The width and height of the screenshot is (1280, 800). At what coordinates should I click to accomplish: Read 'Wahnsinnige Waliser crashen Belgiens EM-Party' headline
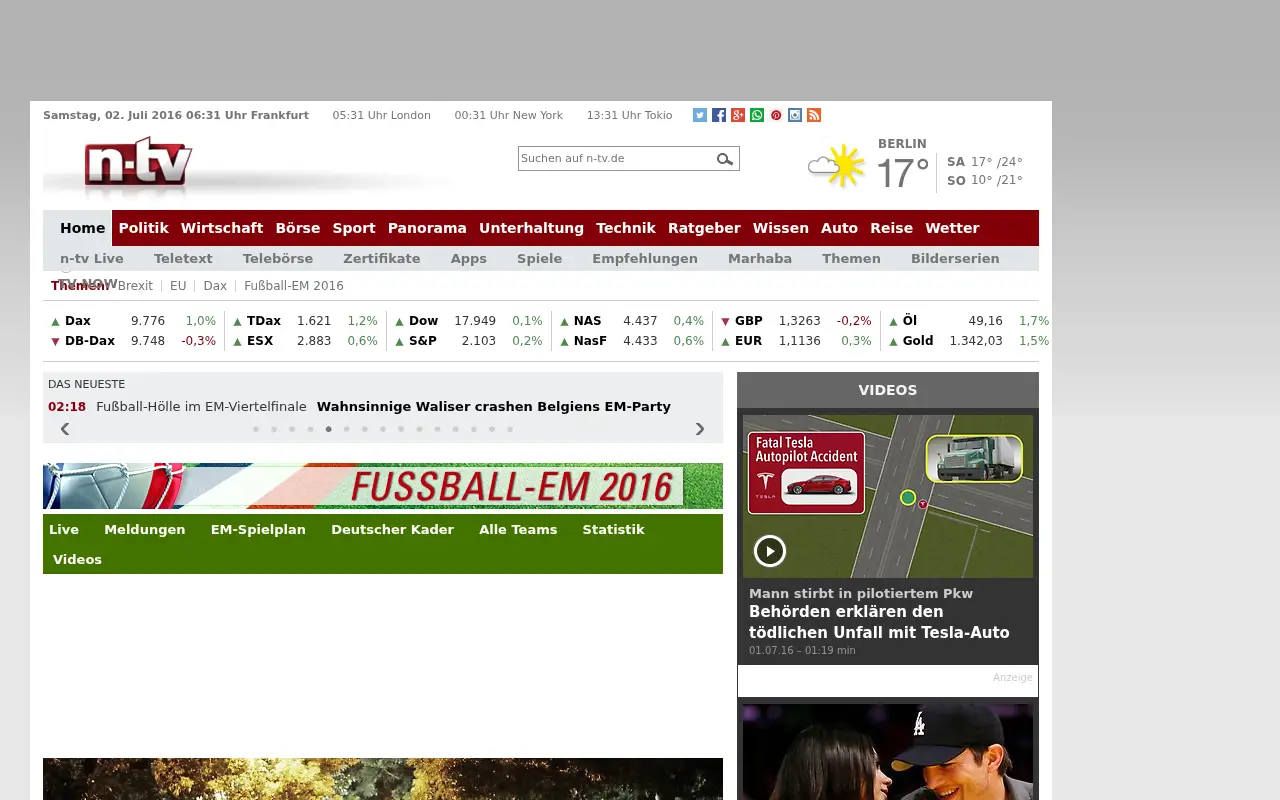[493, 407]
